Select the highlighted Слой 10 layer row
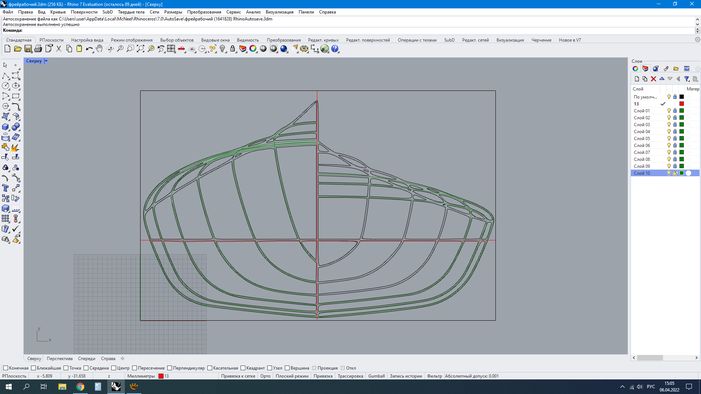This screenshot has width=701, height=394. (x=665, y=173)
